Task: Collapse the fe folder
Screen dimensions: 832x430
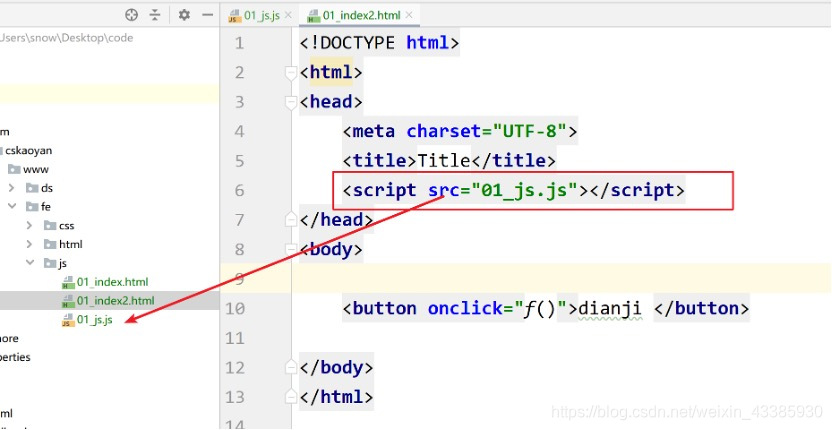Action: [12, 207]
